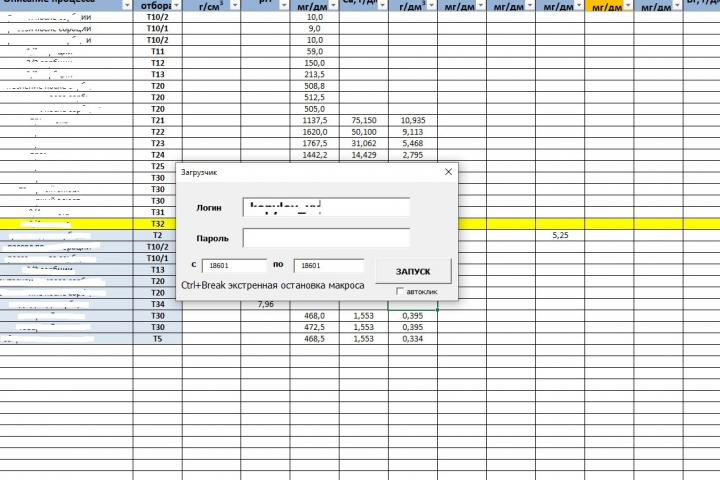Open the filter arrow of the first description column
The image size is (720, 480).
point(127,6)
